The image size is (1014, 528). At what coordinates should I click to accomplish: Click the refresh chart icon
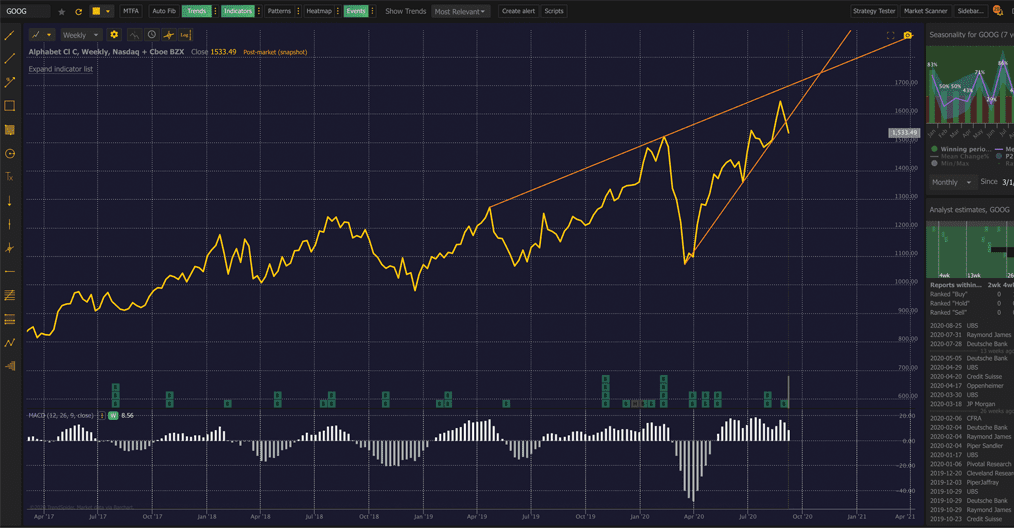tap(78, 12)
